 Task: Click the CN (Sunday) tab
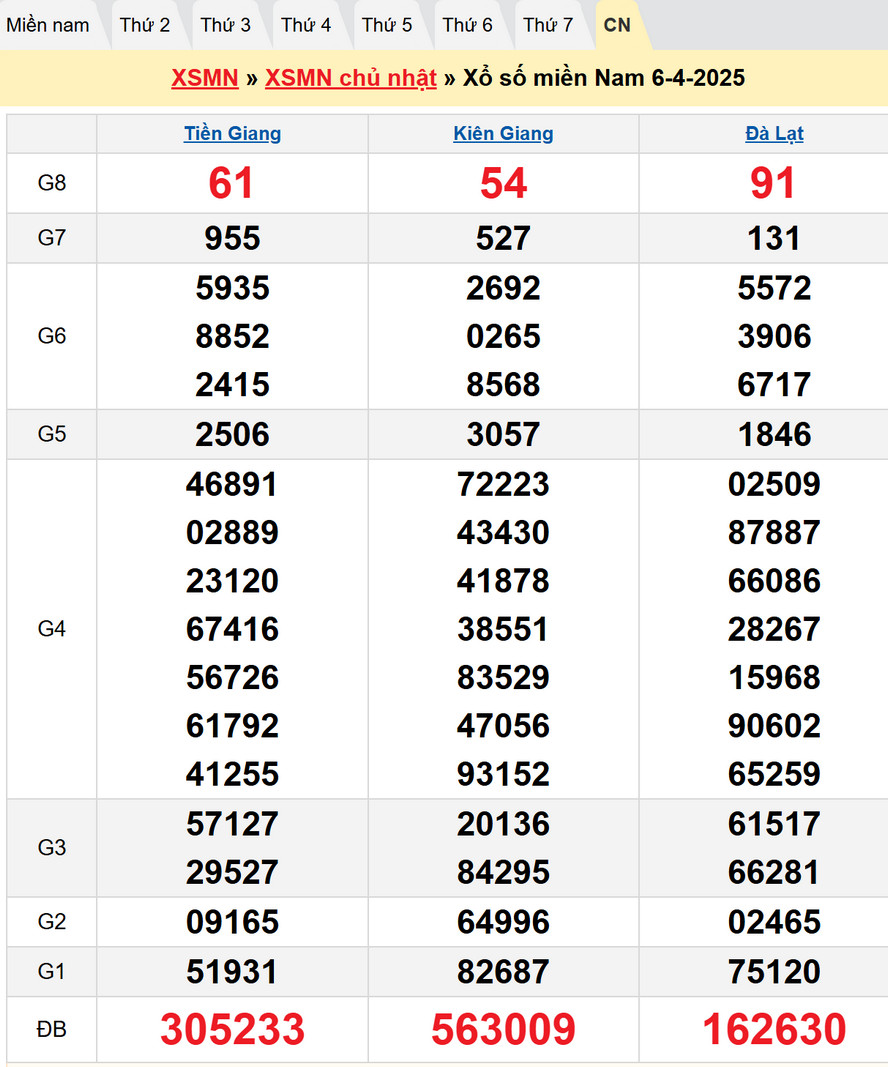[x=618, y=25]
